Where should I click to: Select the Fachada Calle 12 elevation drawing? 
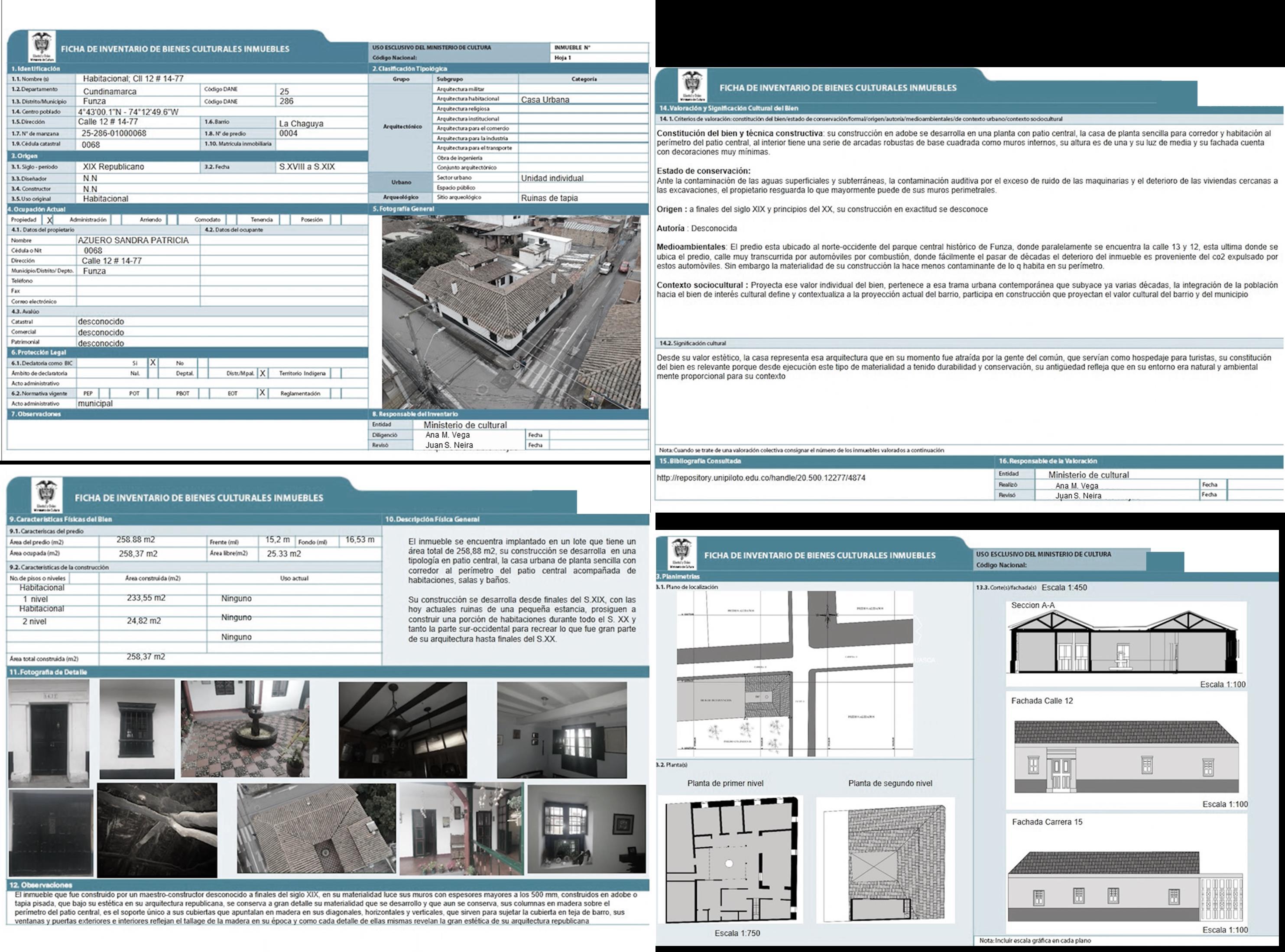point(1126,756)
